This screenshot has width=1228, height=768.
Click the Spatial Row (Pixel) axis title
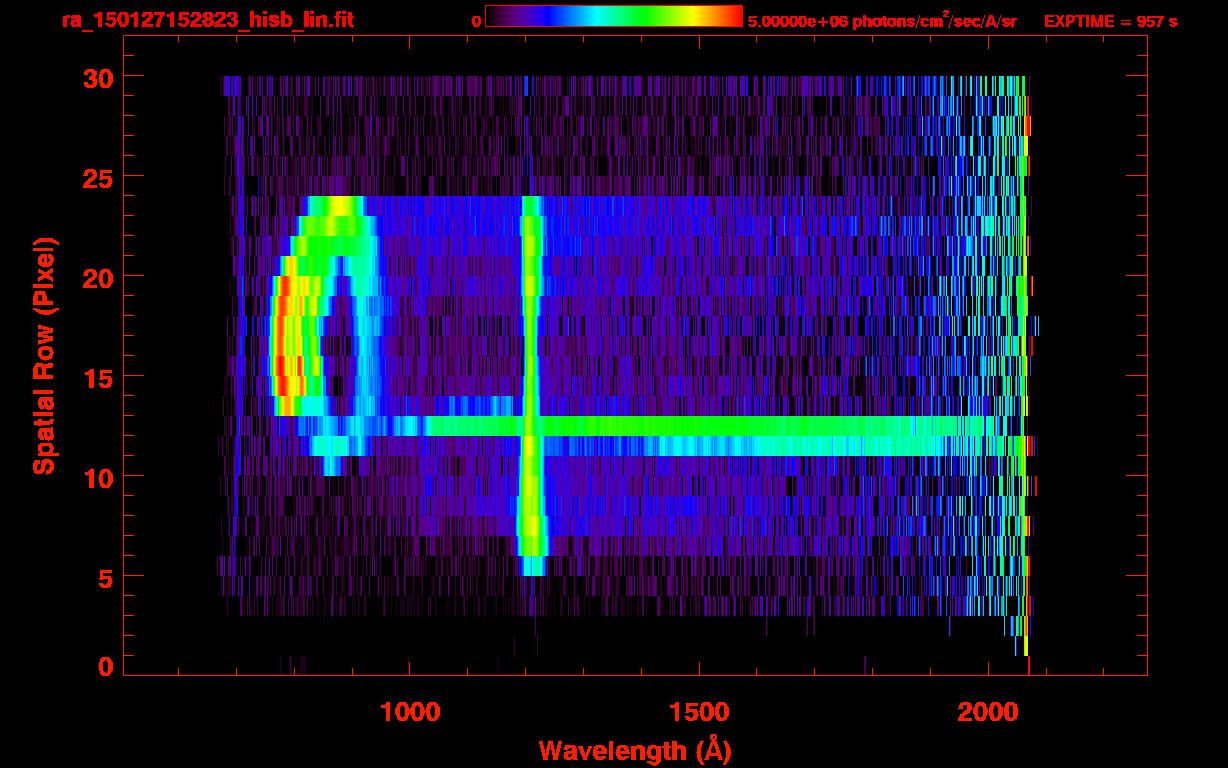43,355
